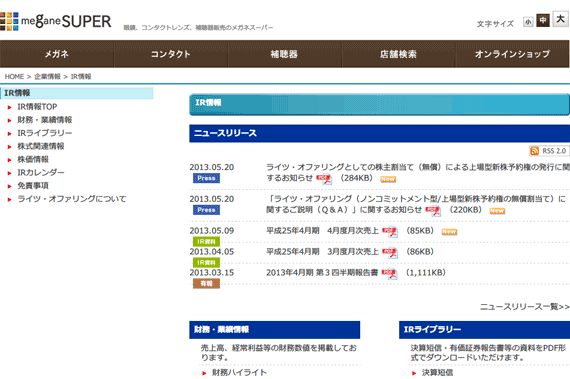This screenshot has width=570, height=379.
Task: Open the PDF icon for 1,111KB document
Action: pos(390,274)
